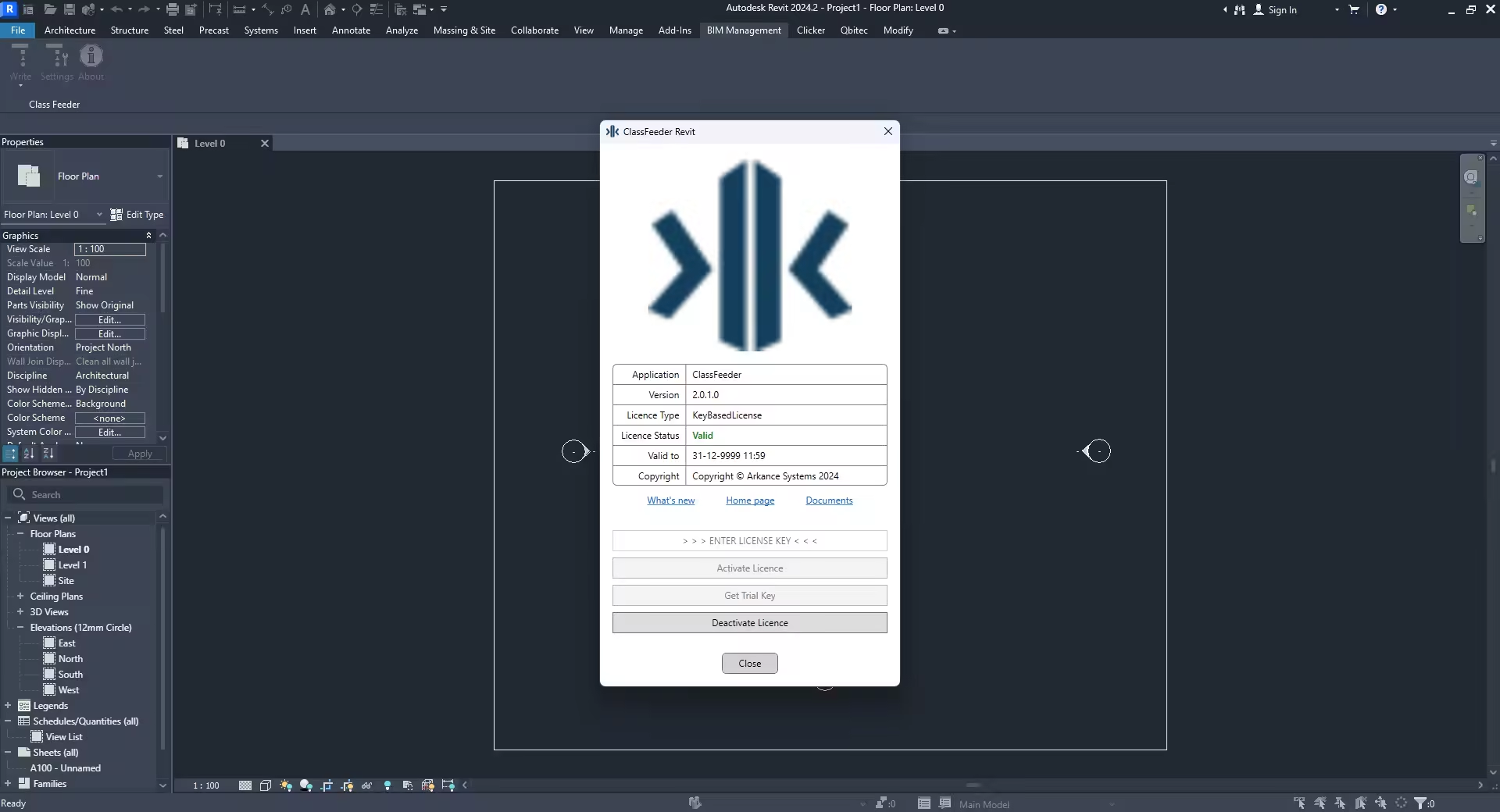Click the Close button in ClassFeeder dialog
This screenshot has width=1500, height=812.
click(x=750, y=664)
